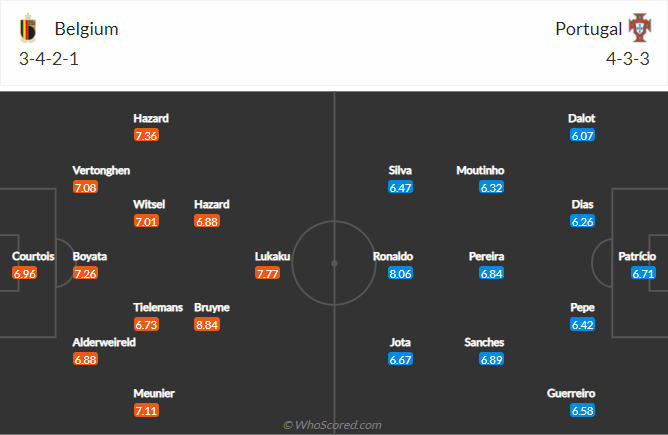Click Patrício's 6.71 rating badge
This screenshot has height=435, width=668.
644,273
